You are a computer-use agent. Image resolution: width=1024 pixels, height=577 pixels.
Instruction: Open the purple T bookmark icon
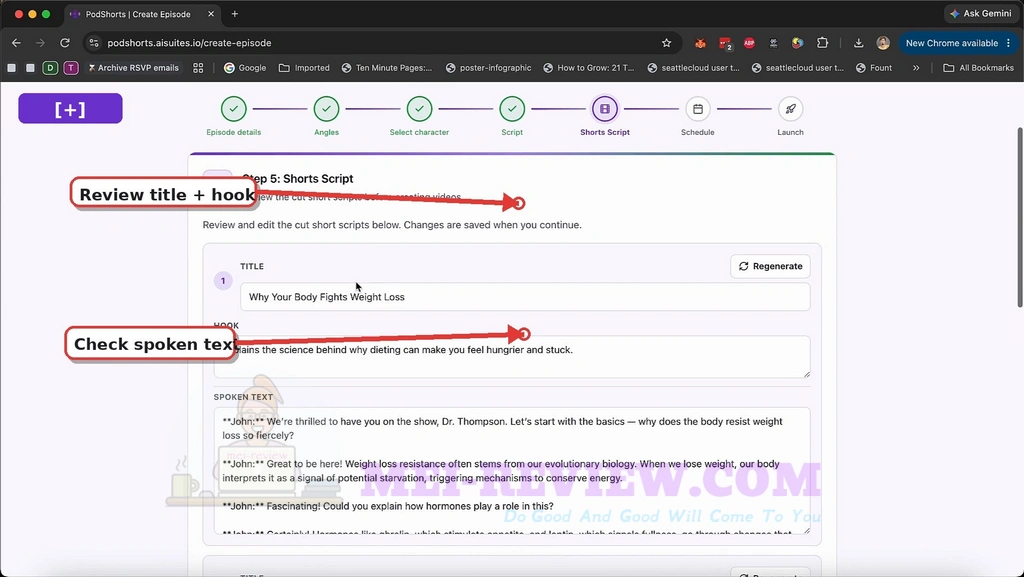(71, 68)
